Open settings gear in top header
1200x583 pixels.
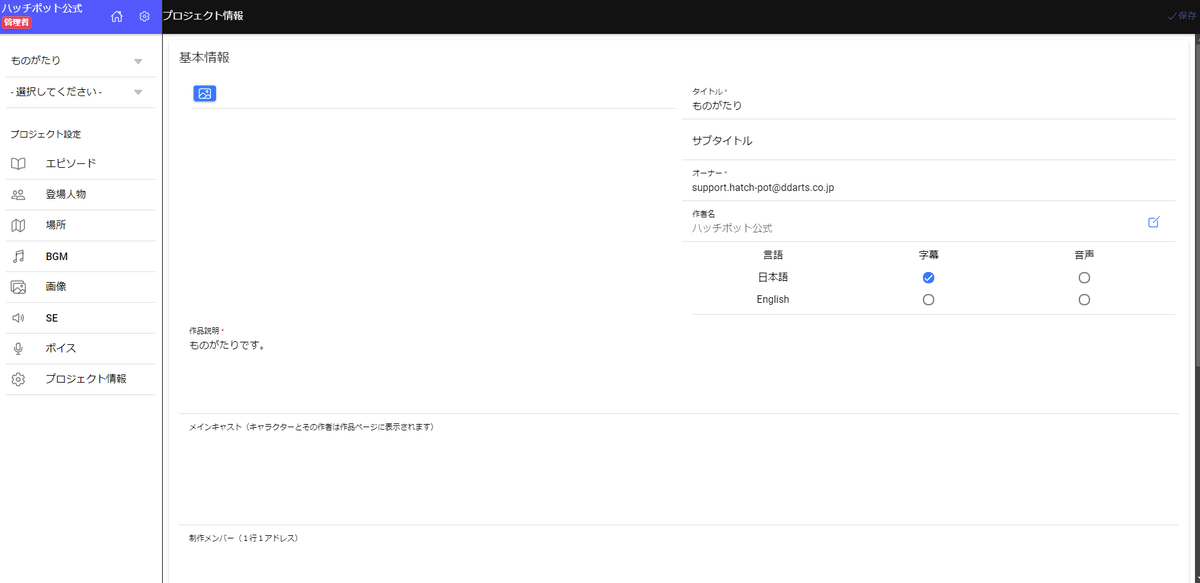[144, 16]
